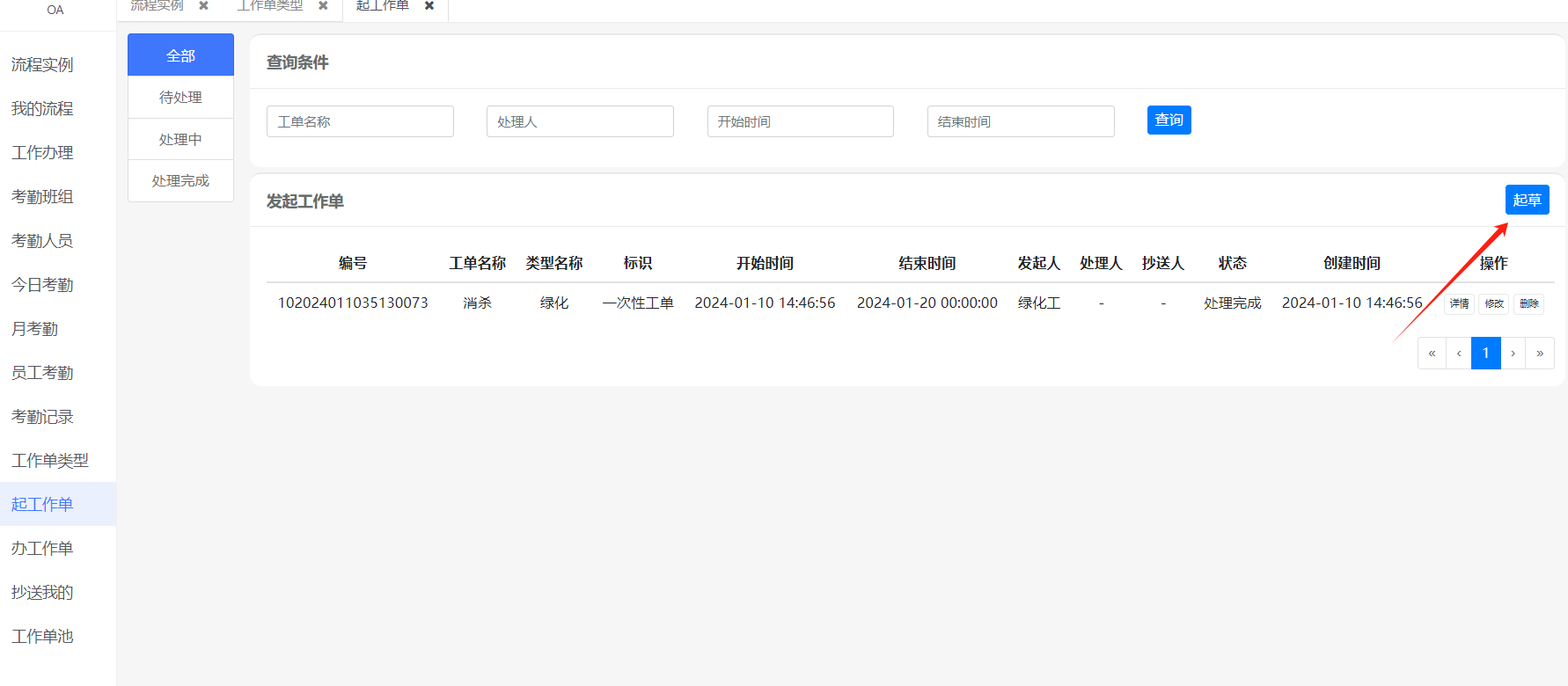Switch to 处理完成 filter tab
Viewport: 1568px width, 686px height.
(180, 181)
